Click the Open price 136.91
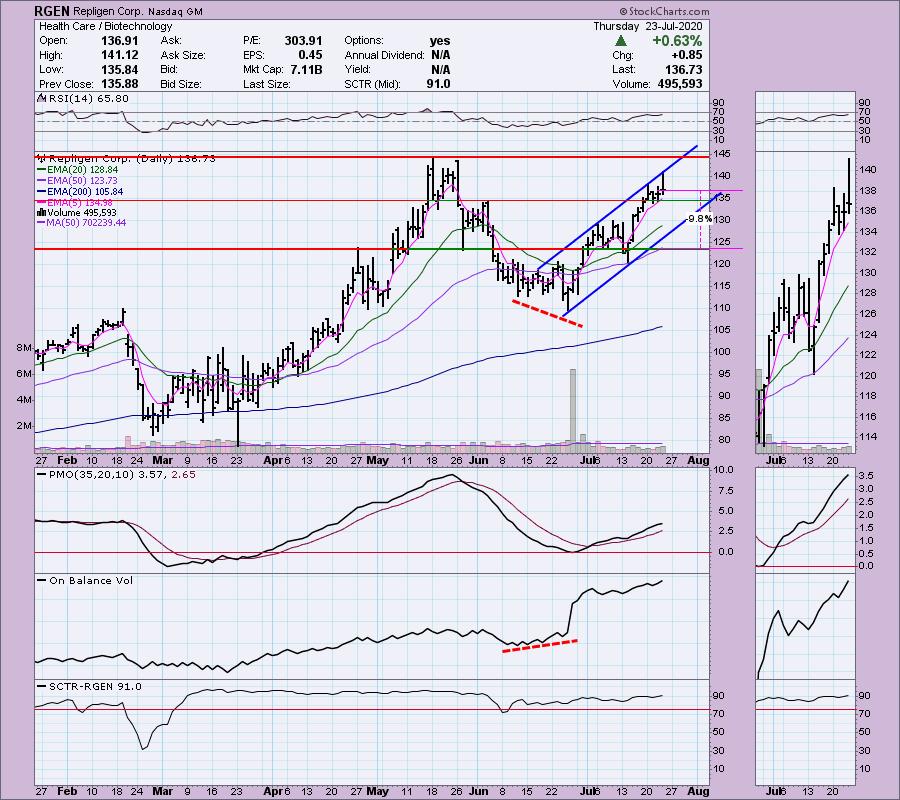The width and height of the screenshot is (900, 800). [119, 41]
